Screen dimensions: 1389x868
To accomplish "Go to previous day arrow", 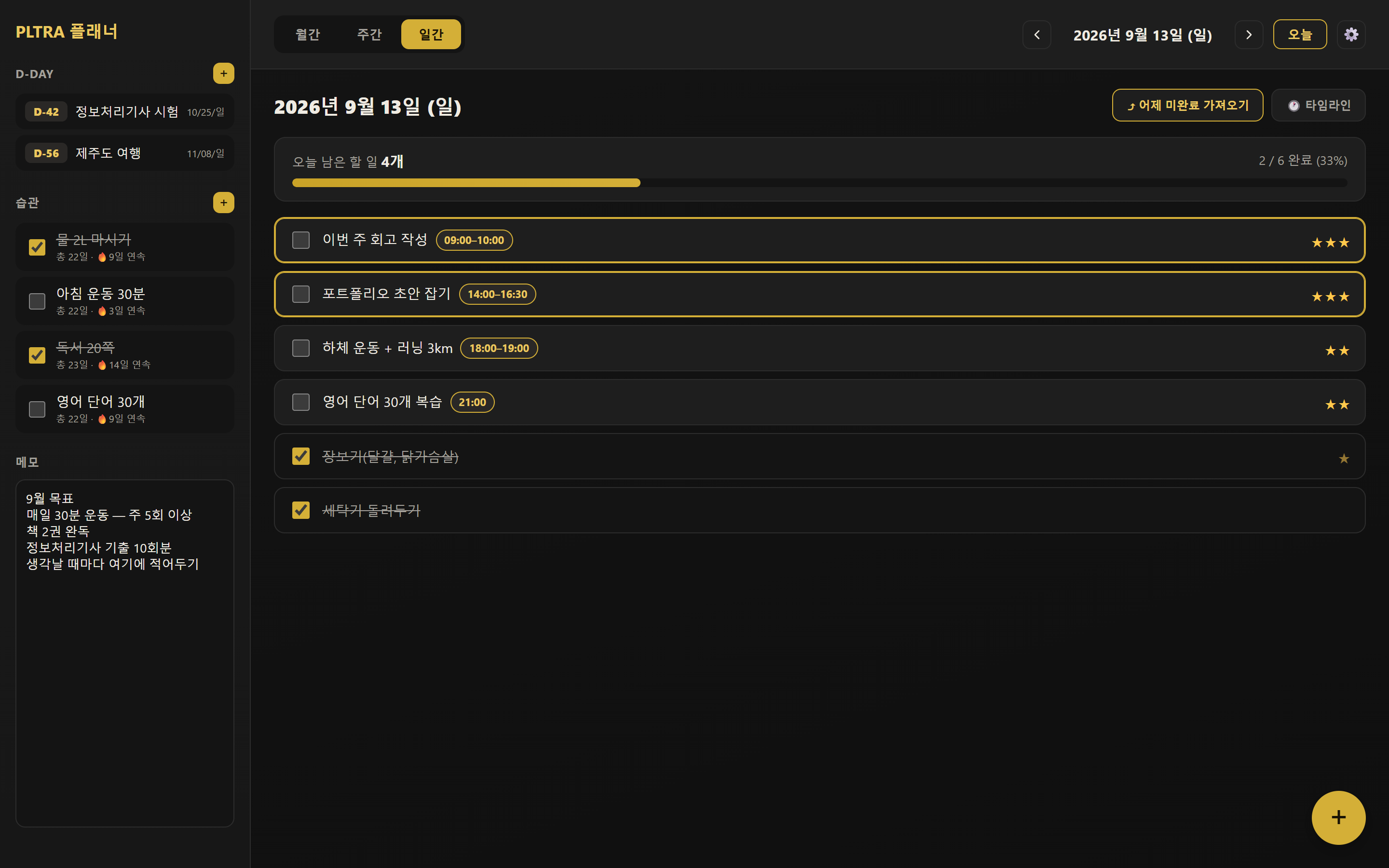I will click(1036, 34).
